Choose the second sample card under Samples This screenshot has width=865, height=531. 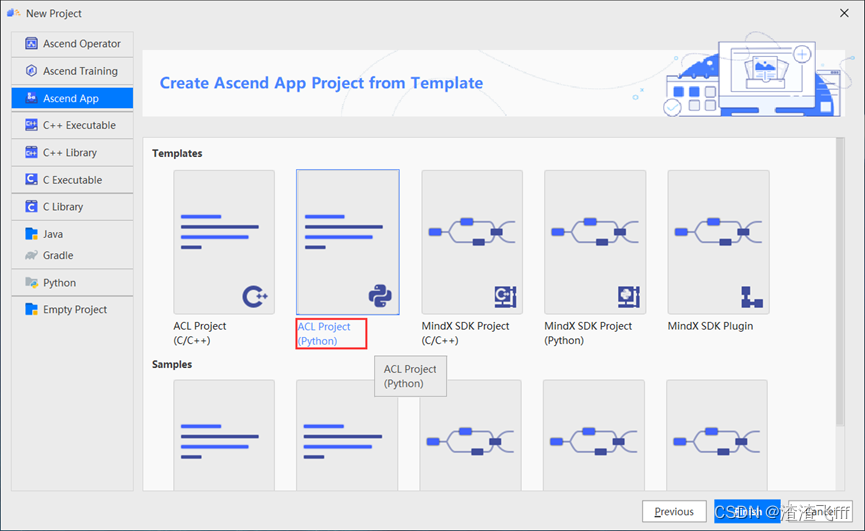coord(347,435)
